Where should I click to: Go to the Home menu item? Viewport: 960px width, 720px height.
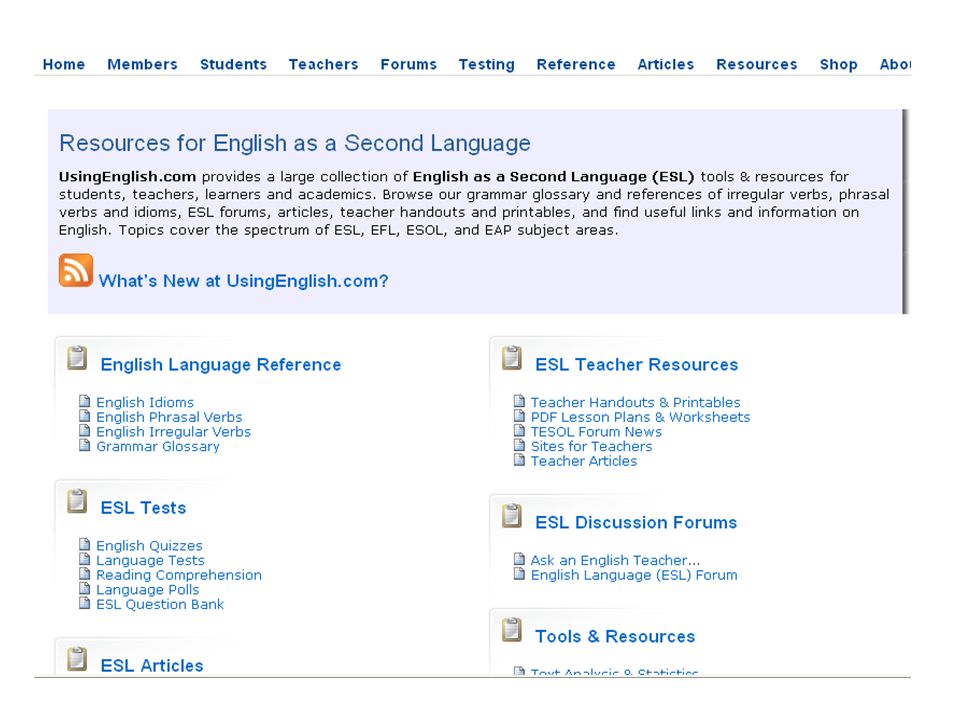(x=64, y=64)
